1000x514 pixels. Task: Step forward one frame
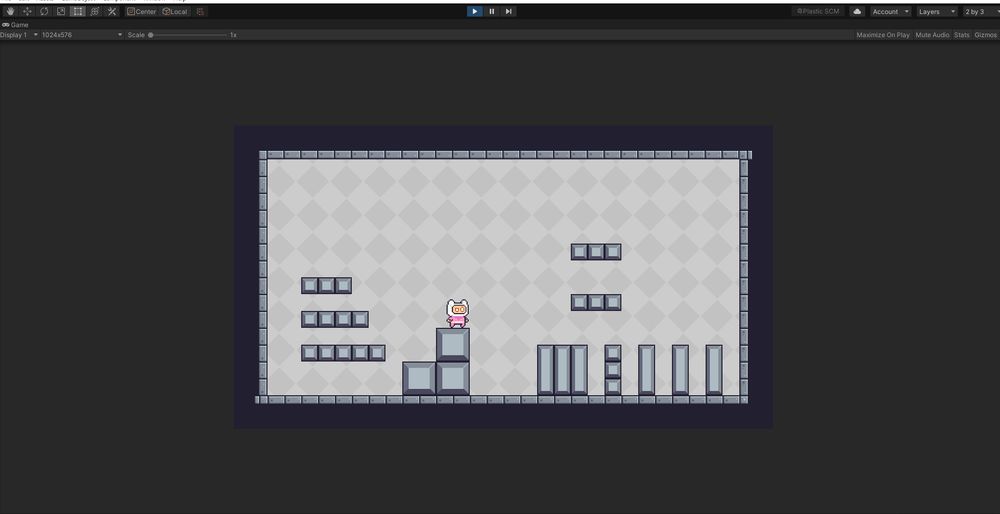(x=508, y=11)
